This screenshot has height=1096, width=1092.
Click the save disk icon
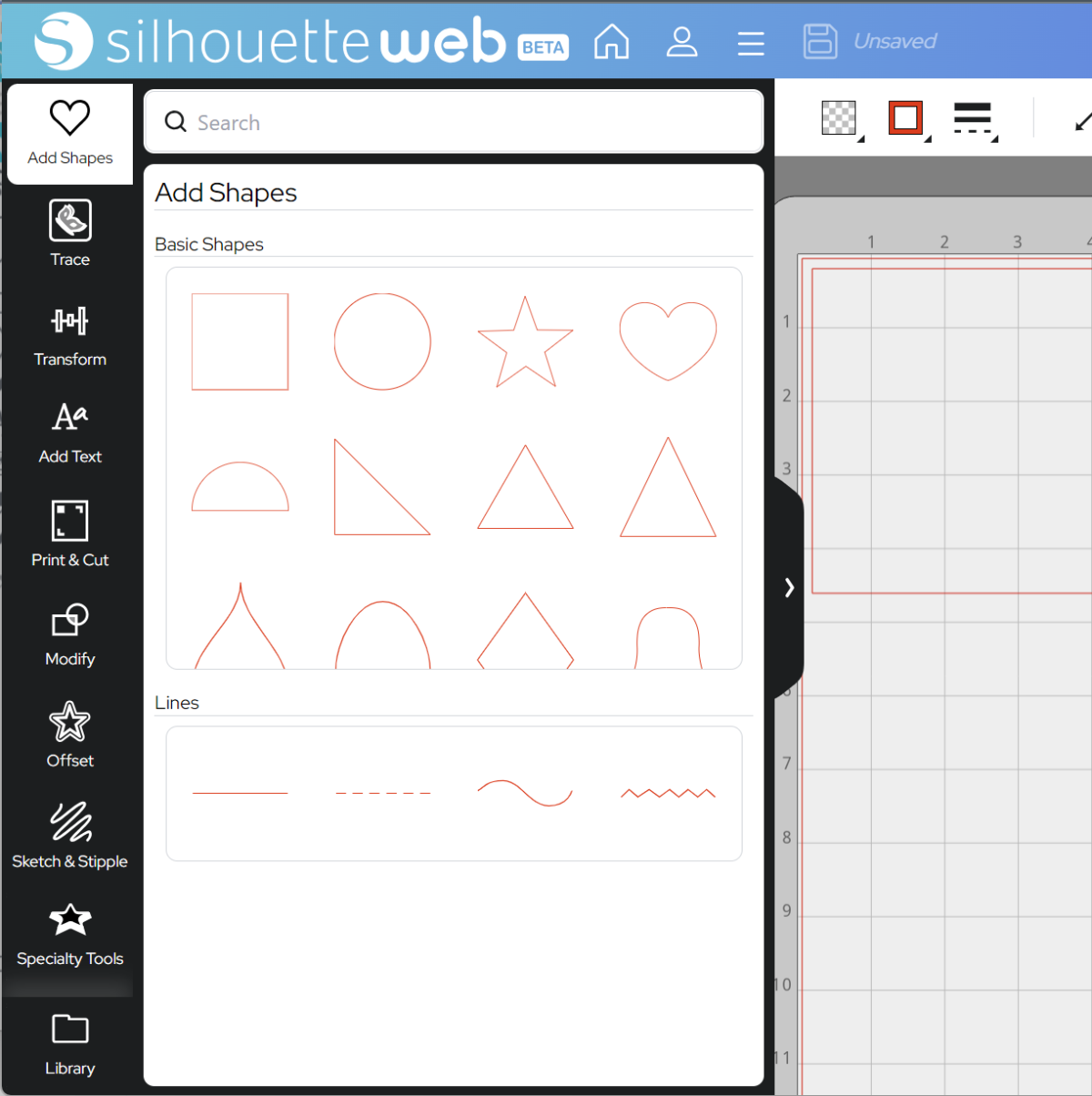820,41
